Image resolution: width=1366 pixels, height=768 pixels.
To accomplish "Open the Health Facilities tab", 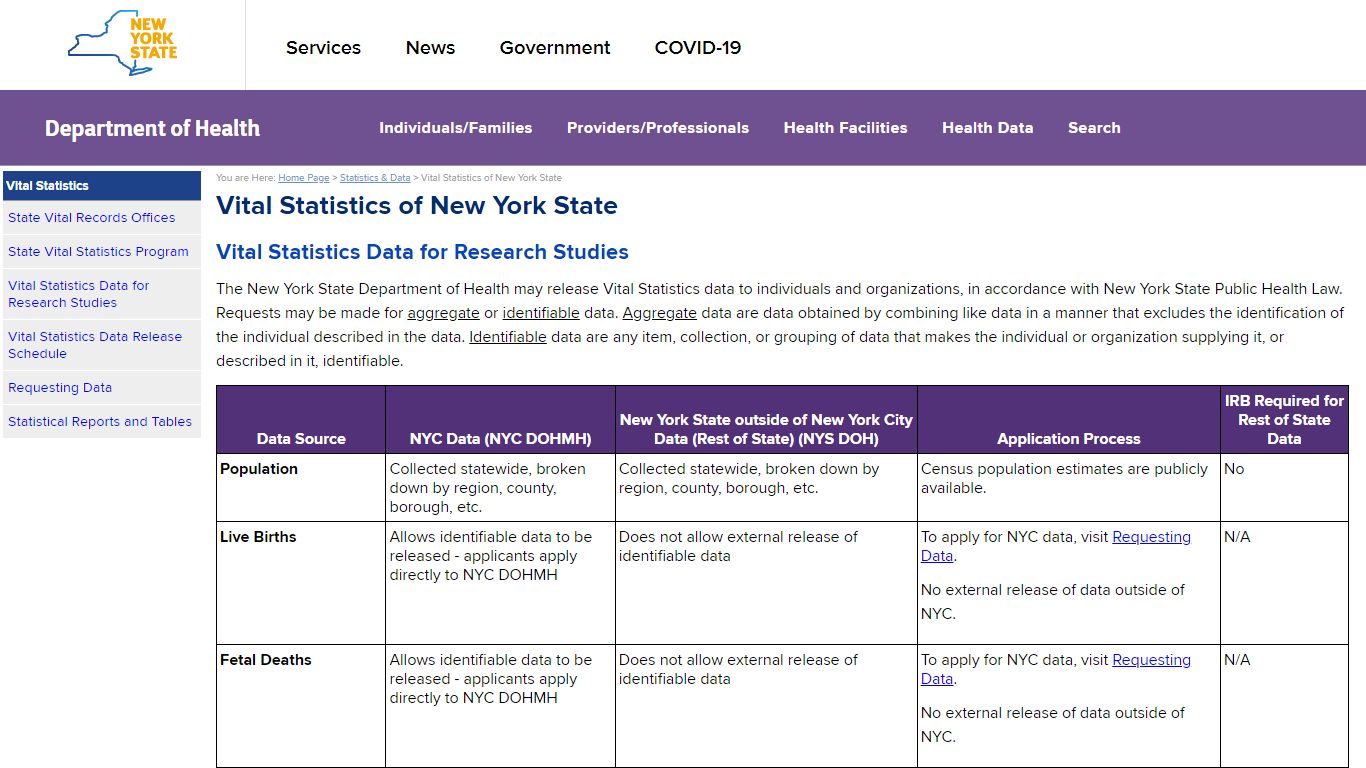I will tap(845, 128).
